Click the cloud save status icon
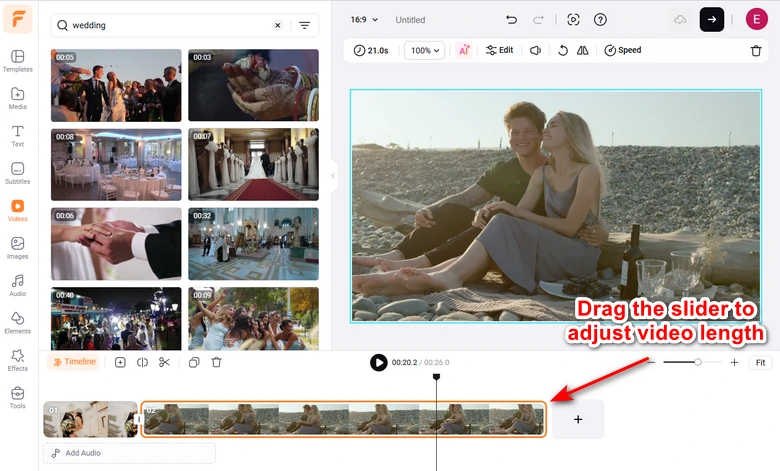Image resolution: width=780 pixels, height=471 pixels. pos(680,20)
